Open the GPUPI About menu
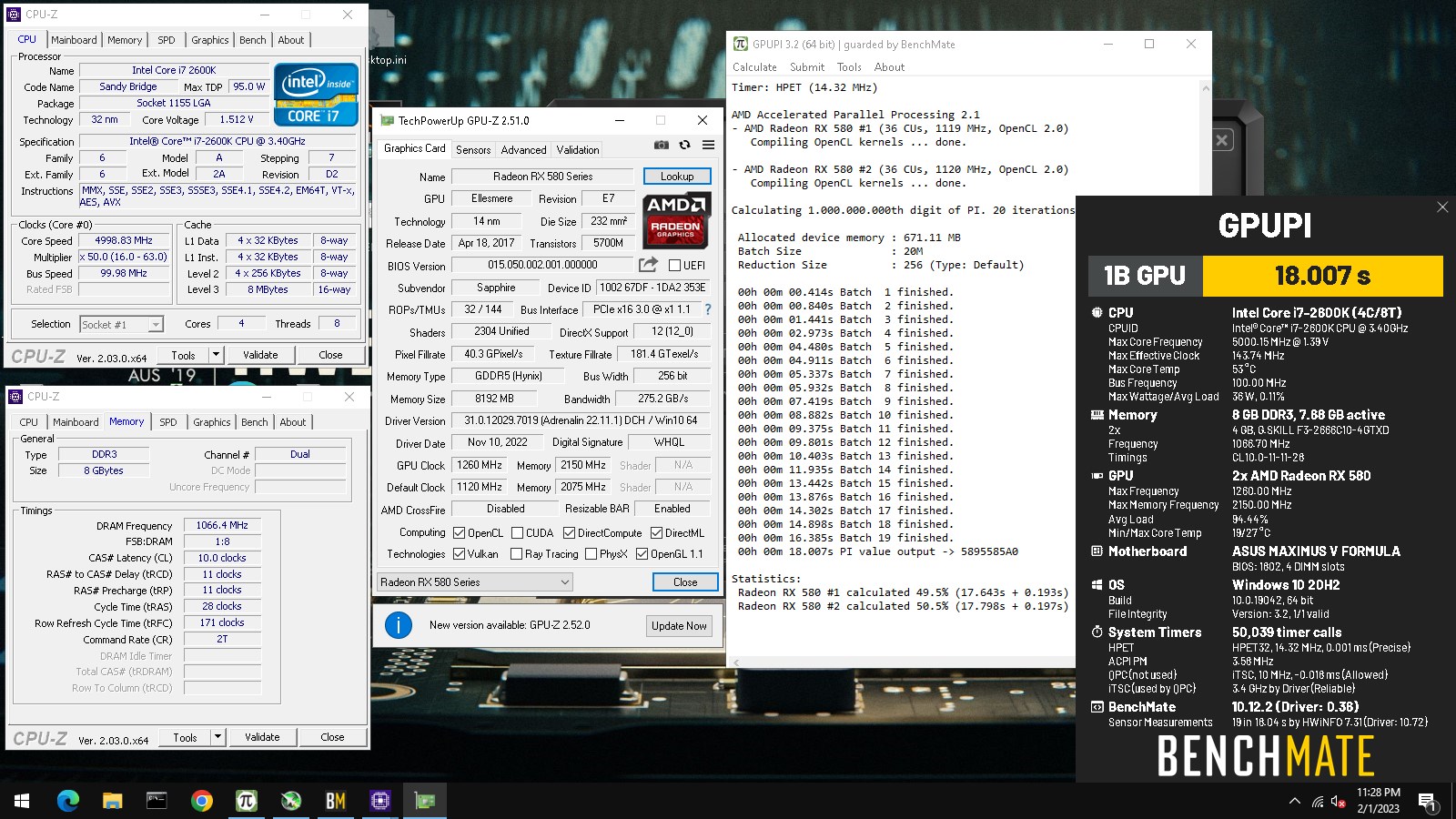1456x819 pixels. pos(889,67)
